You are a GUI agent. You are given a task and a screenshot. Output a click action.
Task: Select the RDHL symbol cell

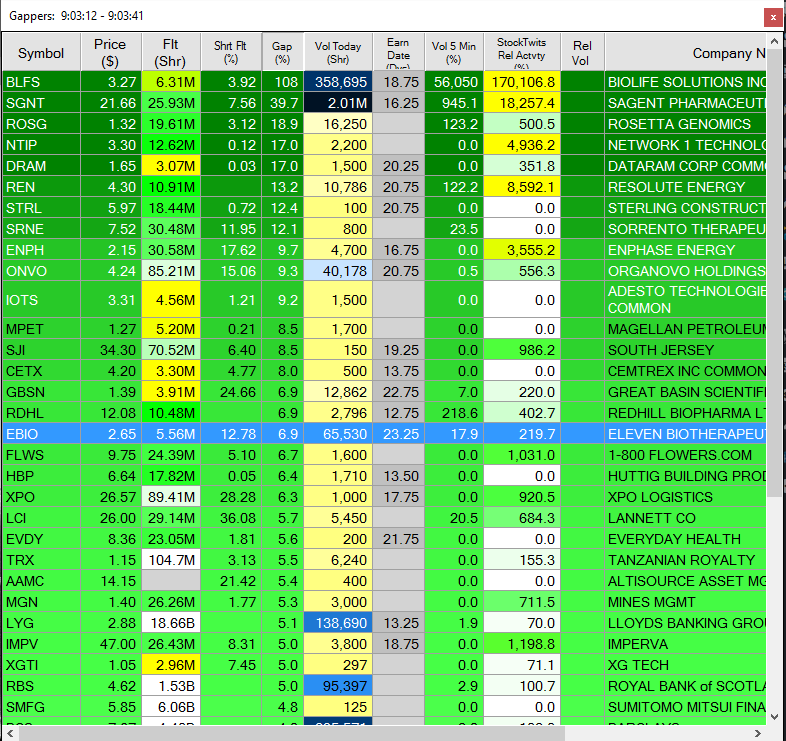(x=41, y=413)
